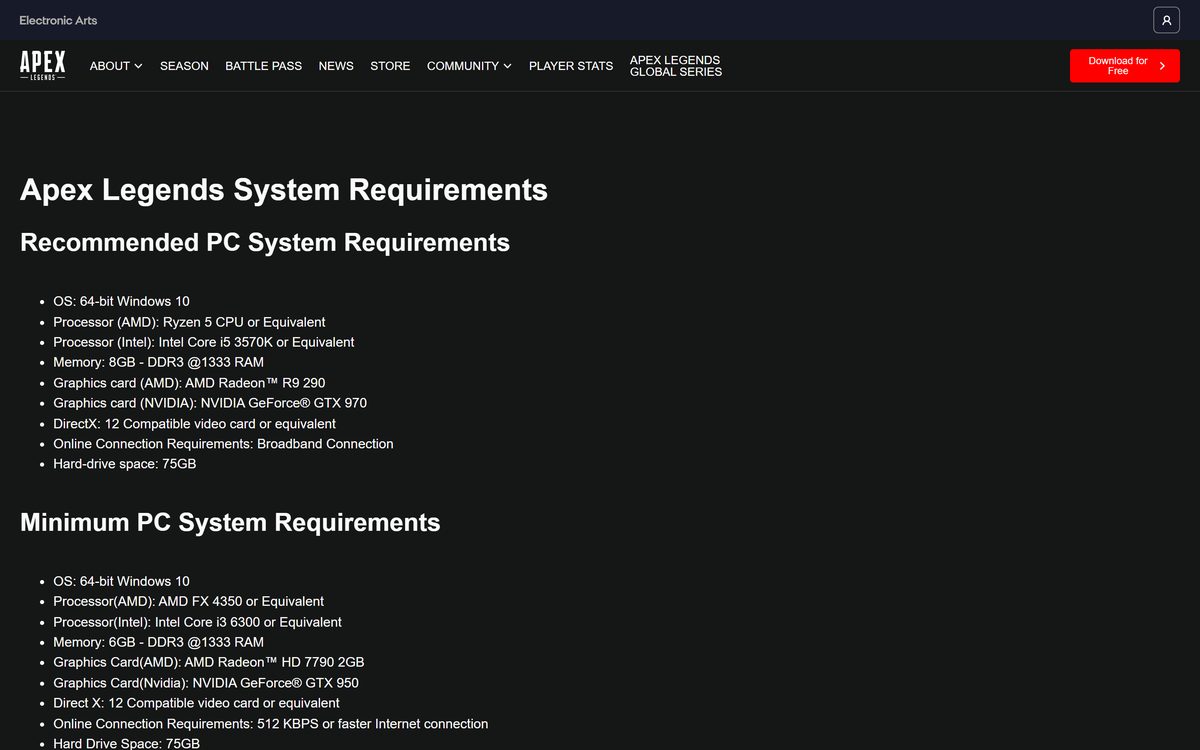
Task: View Player Stats page
Action: click(571, 66)
